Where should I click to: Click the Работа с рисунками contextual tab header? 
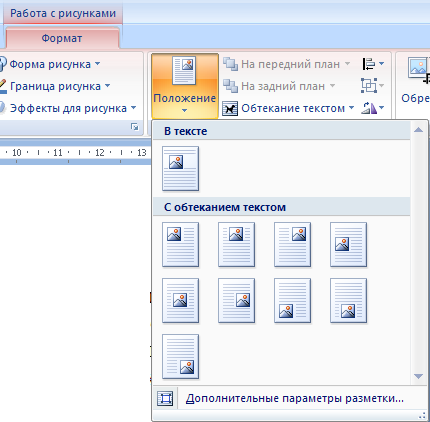pos(63,13)
